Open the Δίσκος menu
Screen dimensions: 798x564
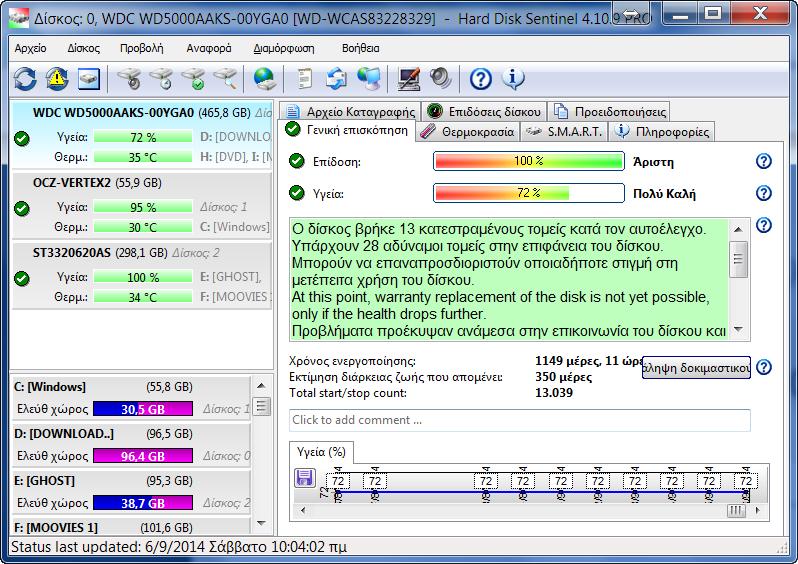[83, 48]
